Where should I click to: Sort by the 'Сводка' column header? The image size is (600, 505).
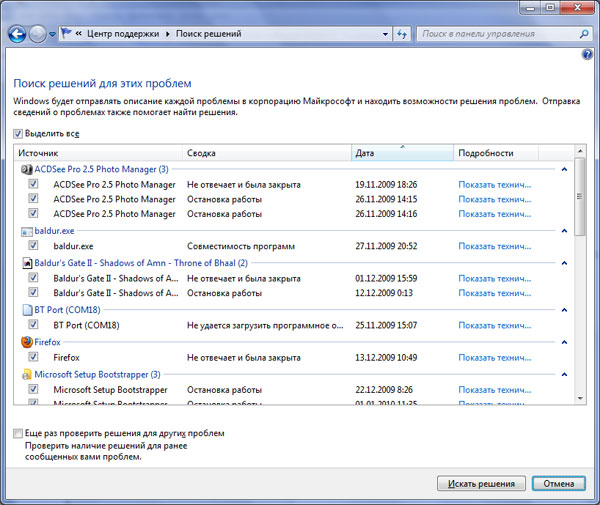pyautogui.click(x=267, y=153)
